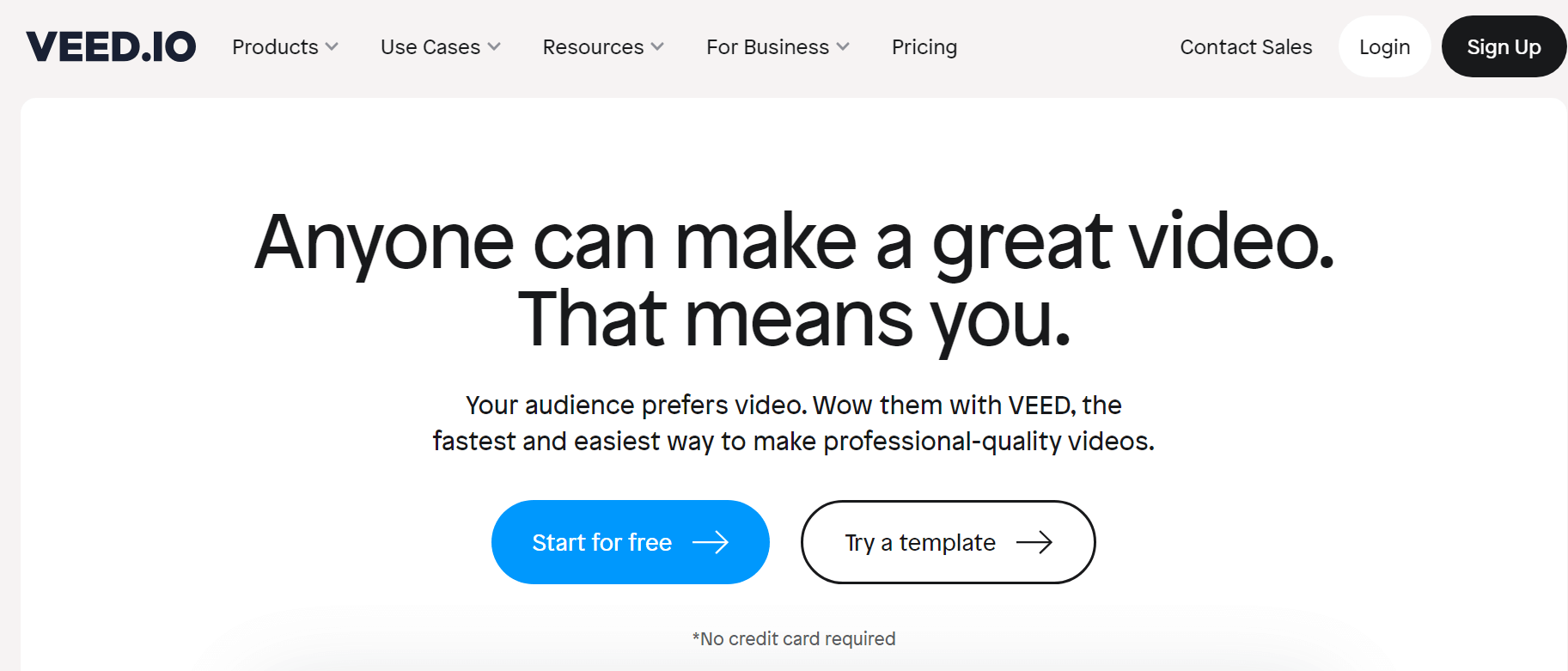Click the VEED.IO logo
1568x671 pixels.
[111, 46]
